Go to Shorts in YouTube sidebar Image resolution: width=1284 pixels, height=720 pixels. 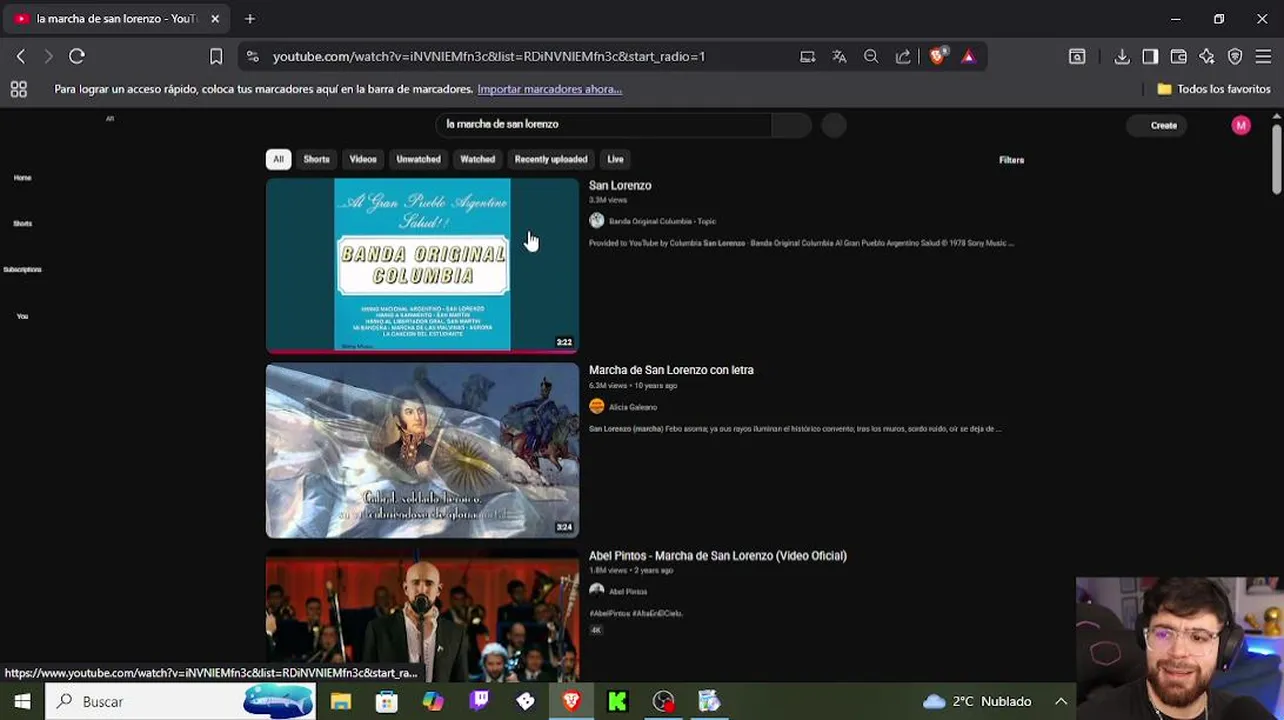click(22, 223)
